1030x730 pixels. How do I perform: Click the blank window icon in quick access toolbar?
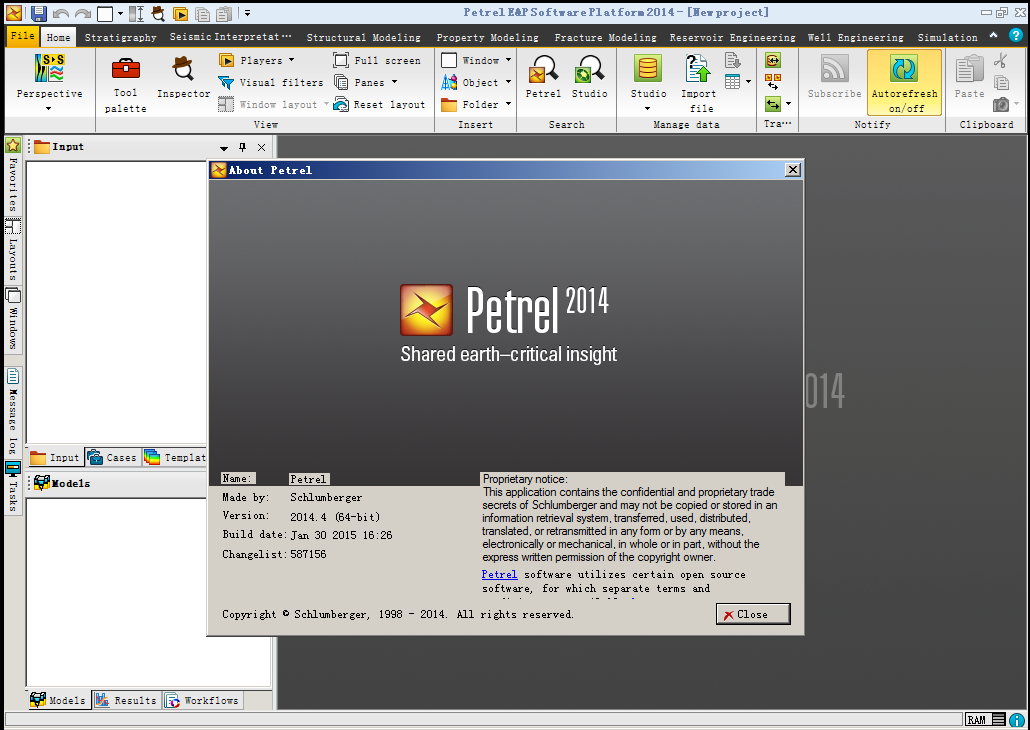tap(104, 13)
